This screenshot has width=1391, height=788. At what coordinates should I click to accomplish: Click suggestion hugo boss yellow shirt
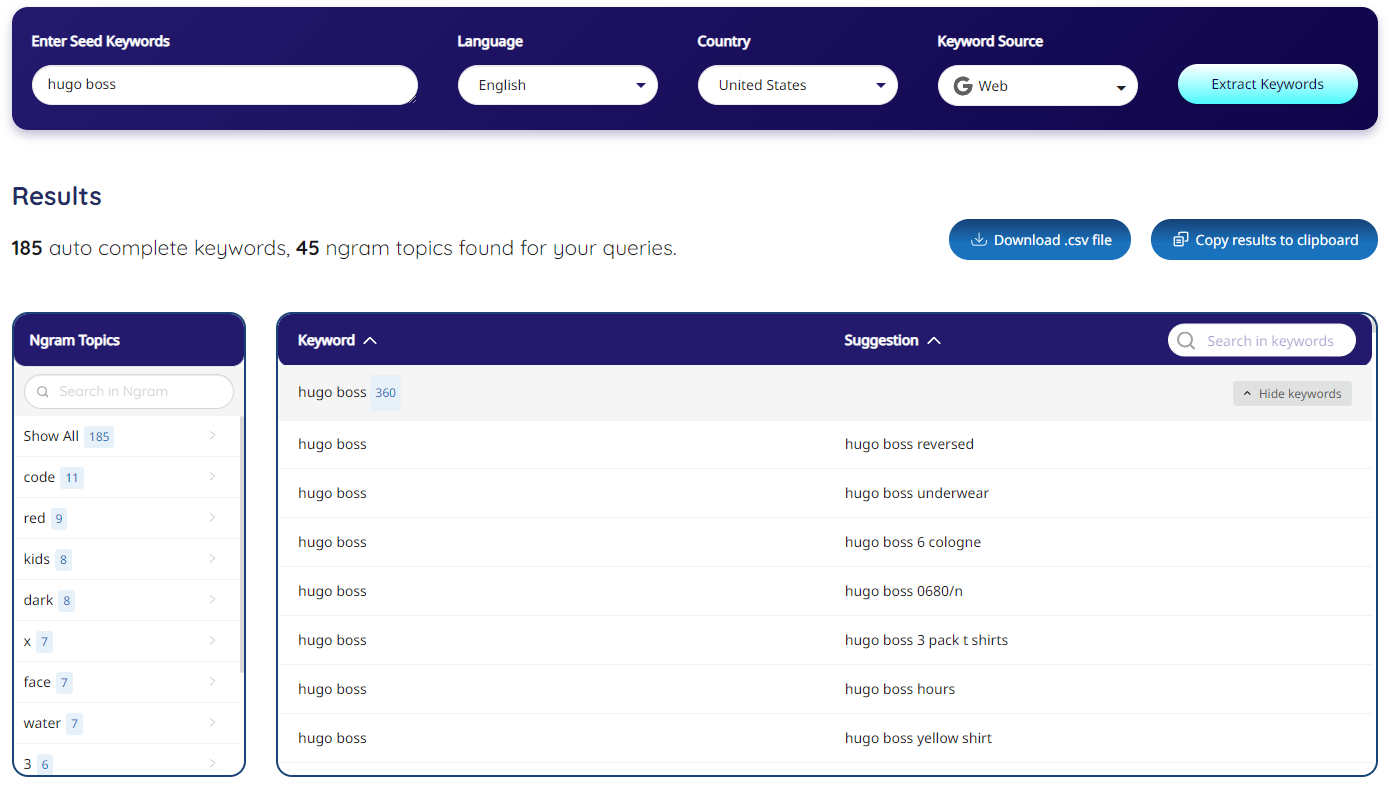click(919, 738)
